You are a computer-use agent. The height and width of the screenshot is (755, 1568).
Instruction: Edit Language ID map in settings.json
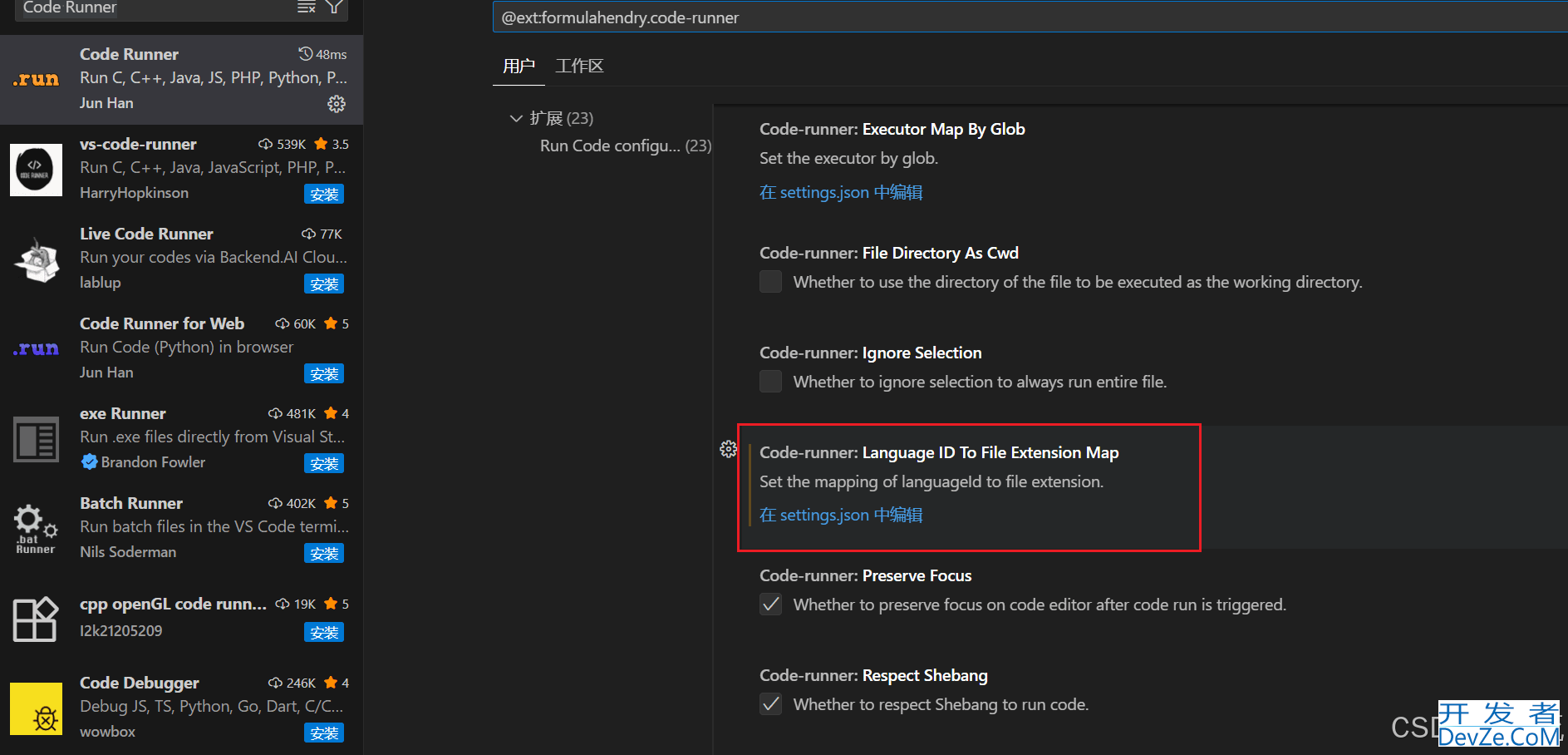(841, 515)
